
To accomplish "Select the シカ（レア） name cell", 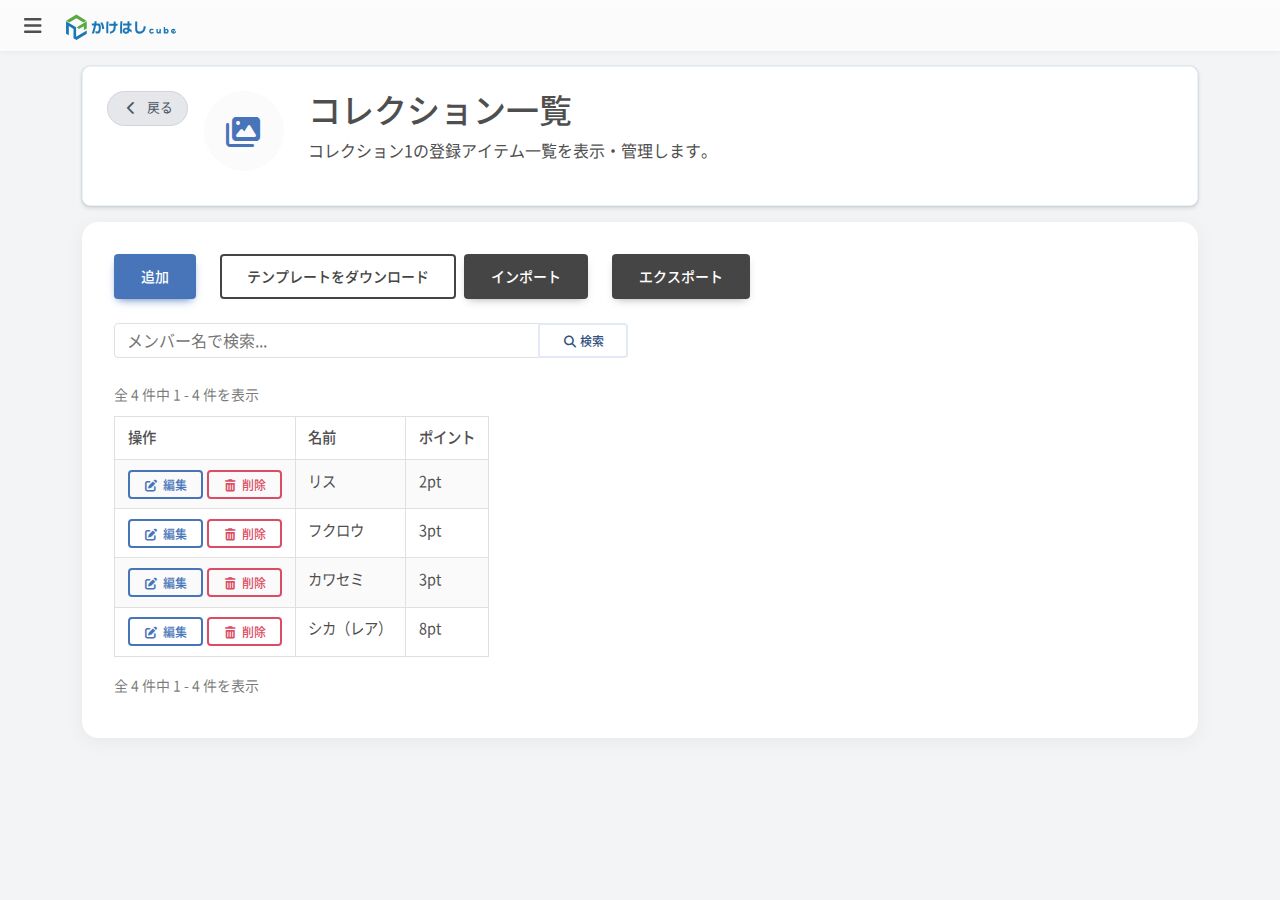I will click(350, 632).
